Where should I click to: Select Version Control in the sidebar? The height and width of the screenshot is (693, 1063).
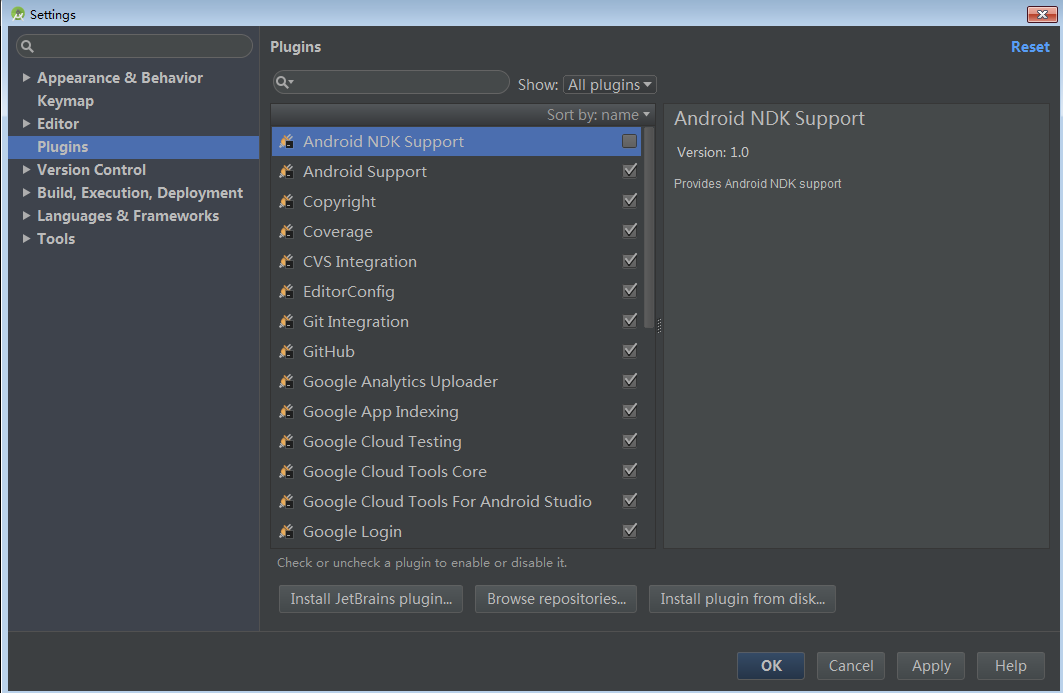tap(92, 169)
